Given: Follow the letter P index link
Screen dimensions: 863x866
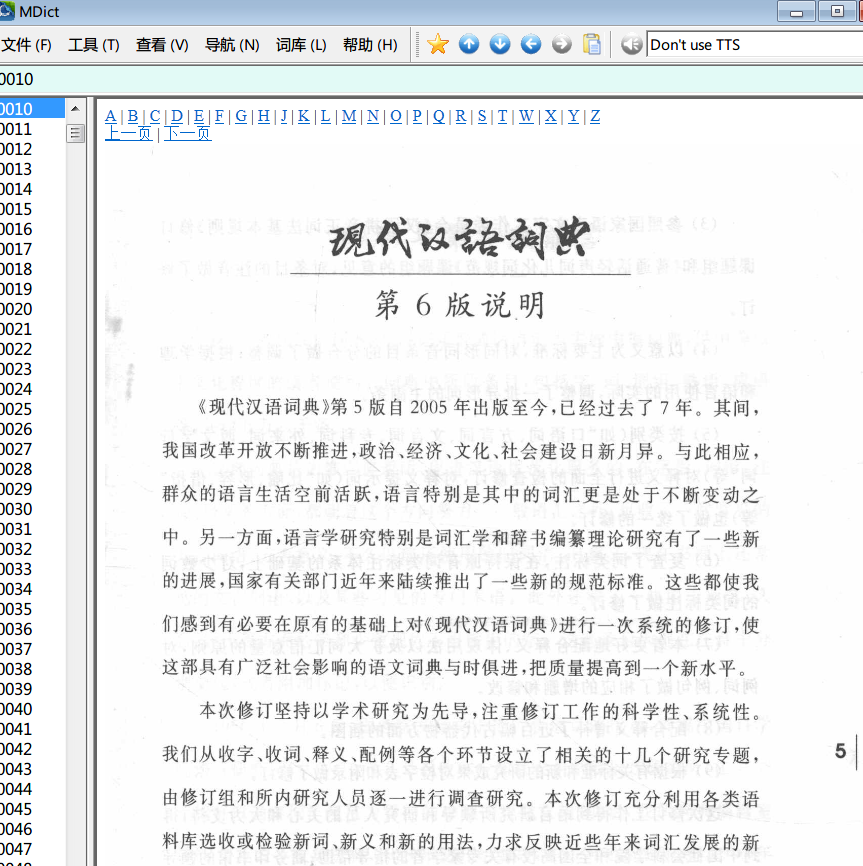Looking at the screenshot, I should pyautogui.click(x=417, y=116).
